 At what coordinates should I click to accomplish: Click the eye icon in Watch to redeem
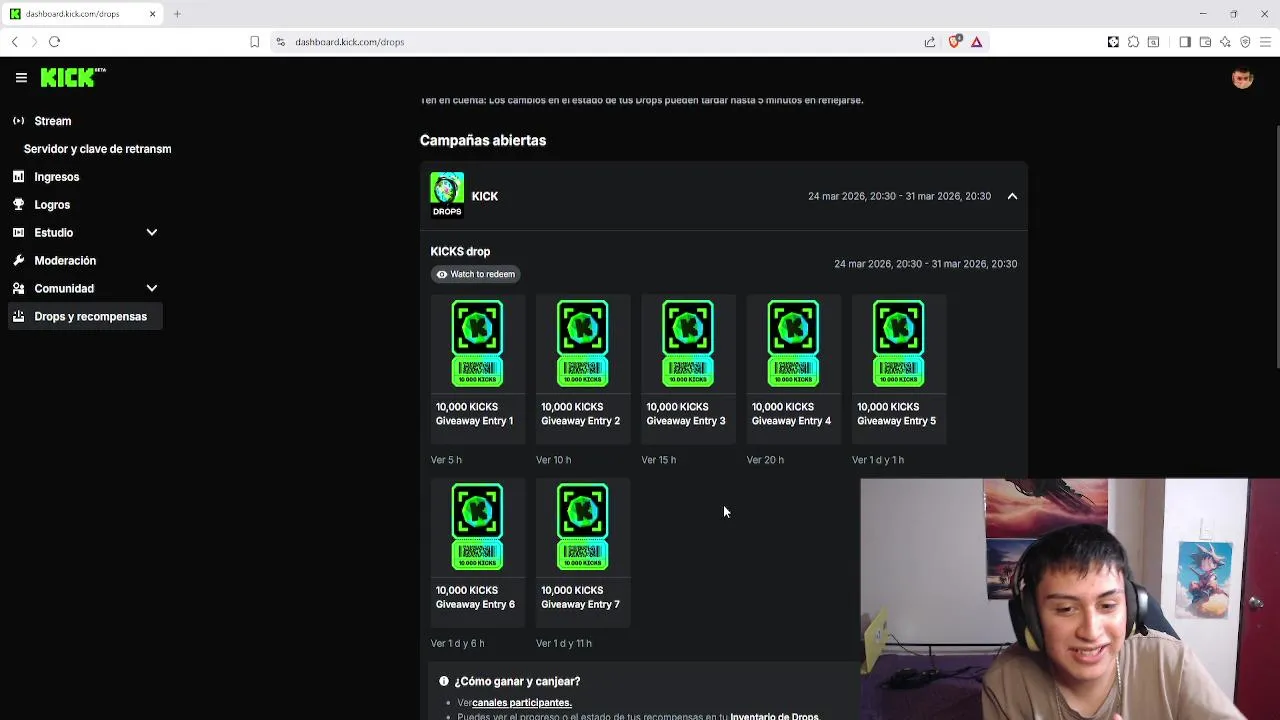pos(442,274)
